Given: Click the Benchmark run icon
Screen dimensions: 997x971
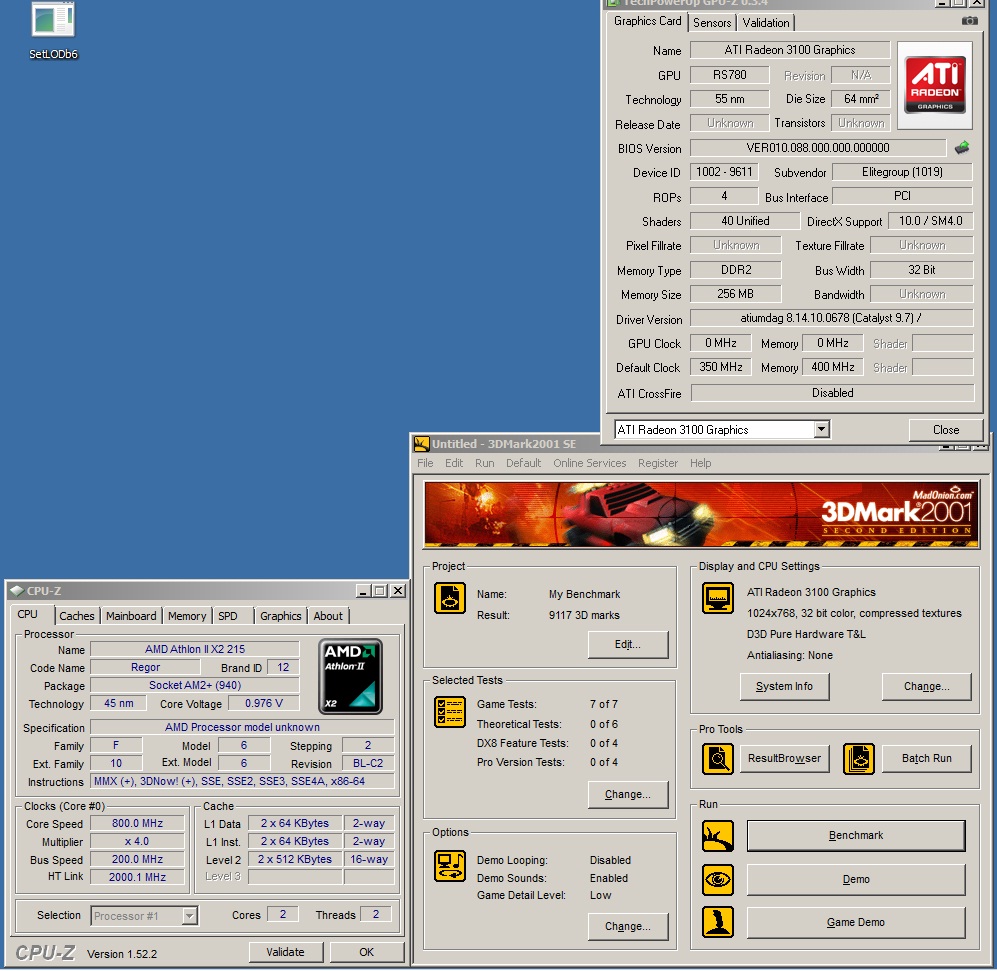Looking at the screenshot, I should coord(718,836).
